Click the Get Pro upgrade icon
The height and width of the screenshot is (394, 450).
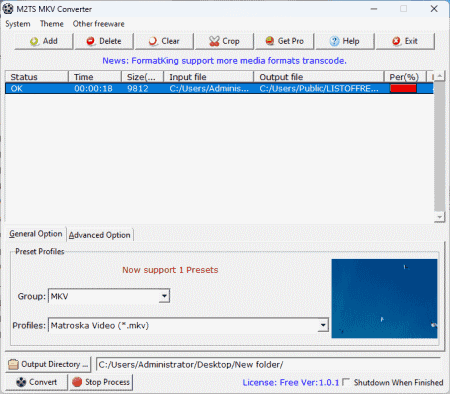270,41
